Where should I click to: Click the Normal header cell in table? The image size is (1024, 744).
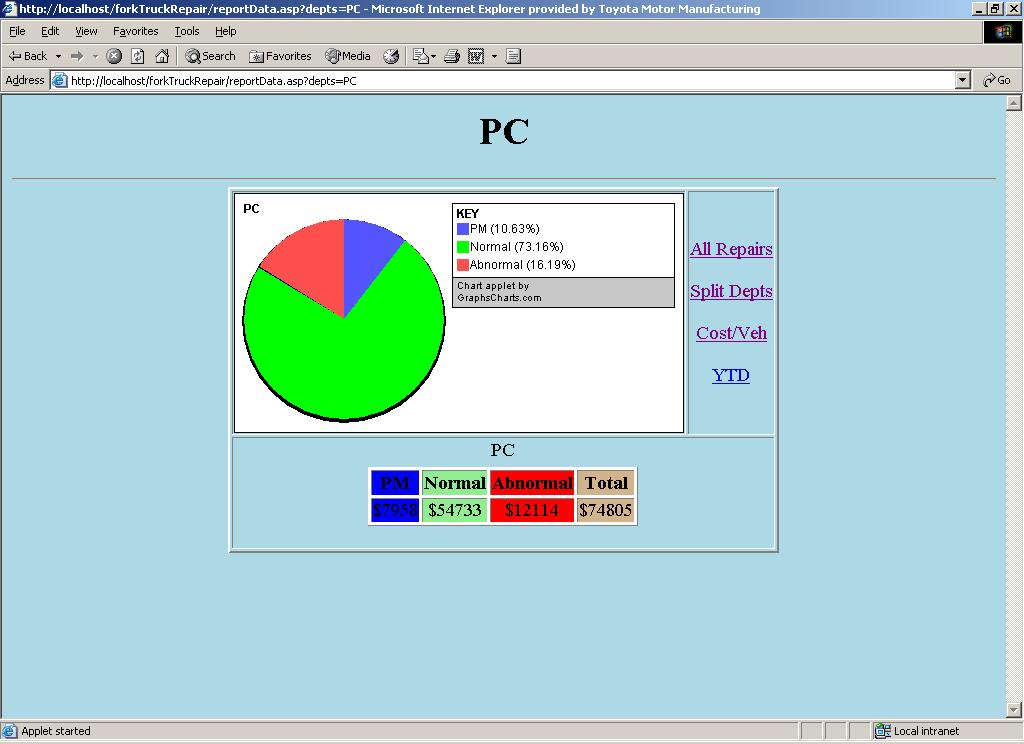(x=455, y=483)
